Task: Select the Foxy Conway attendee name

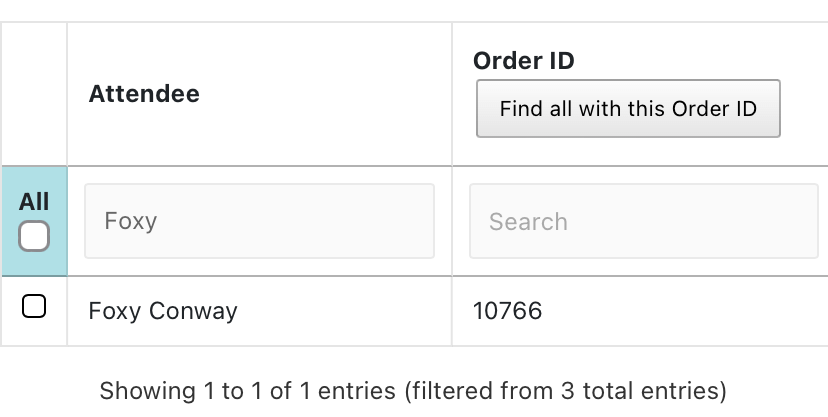Action: coord(163,311)
